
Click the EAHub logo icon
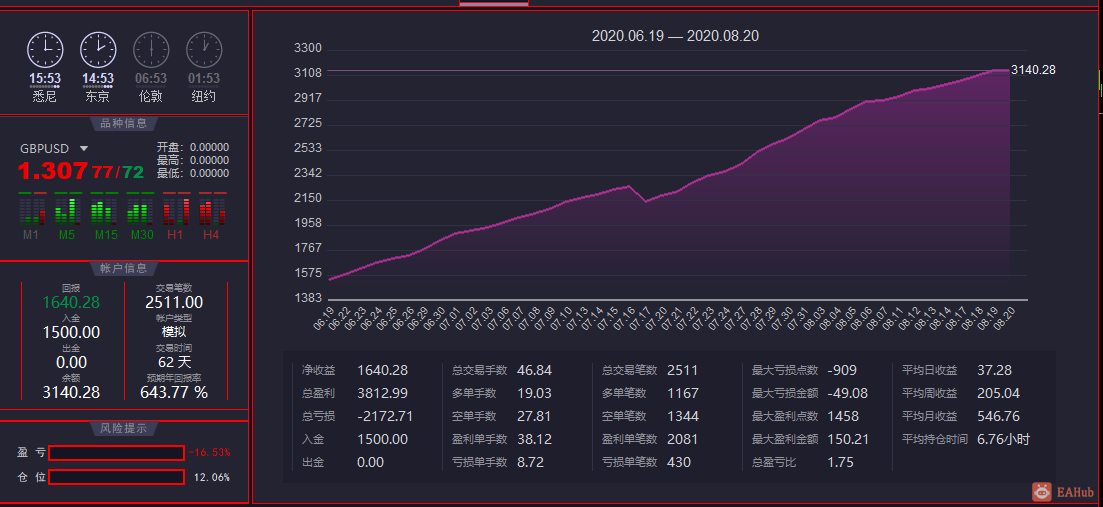(x=1042, y=492)
